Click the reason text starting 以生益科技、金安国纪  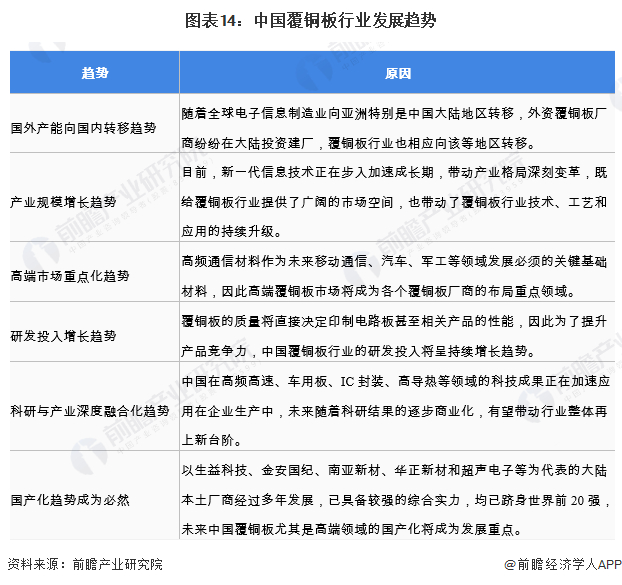395,500
